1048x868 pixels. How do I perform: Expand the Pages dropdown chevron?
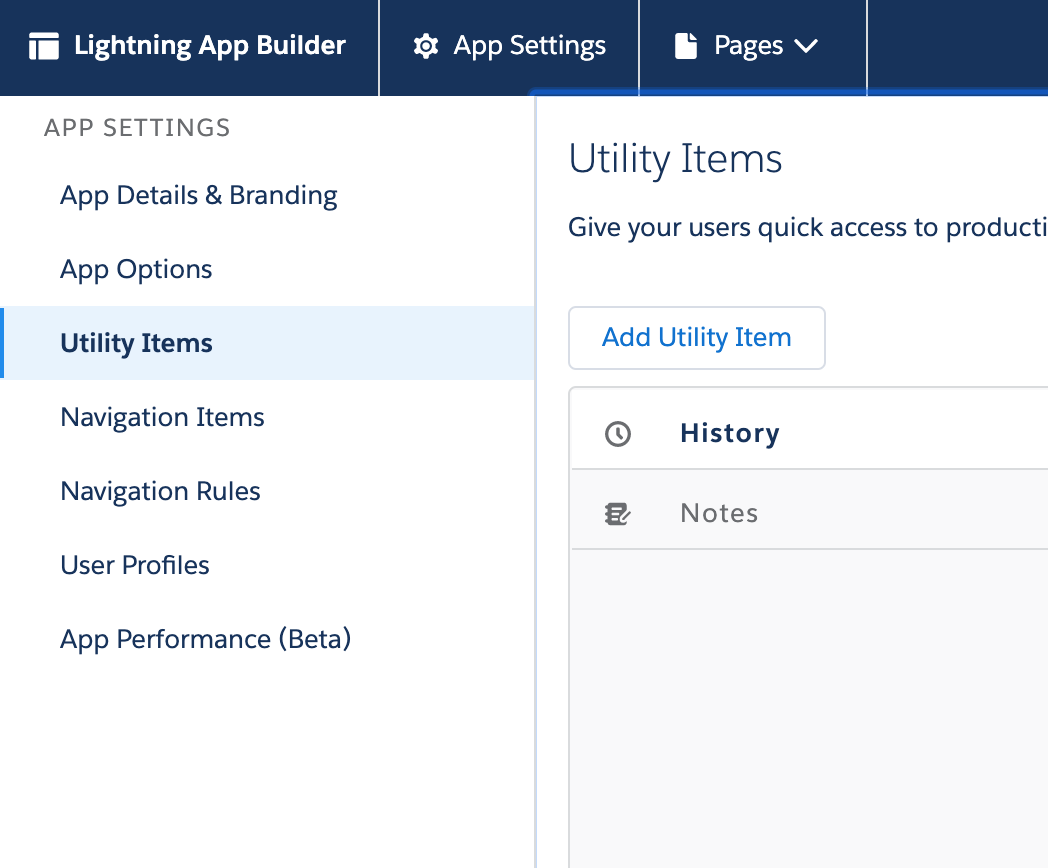click(805, 46)
